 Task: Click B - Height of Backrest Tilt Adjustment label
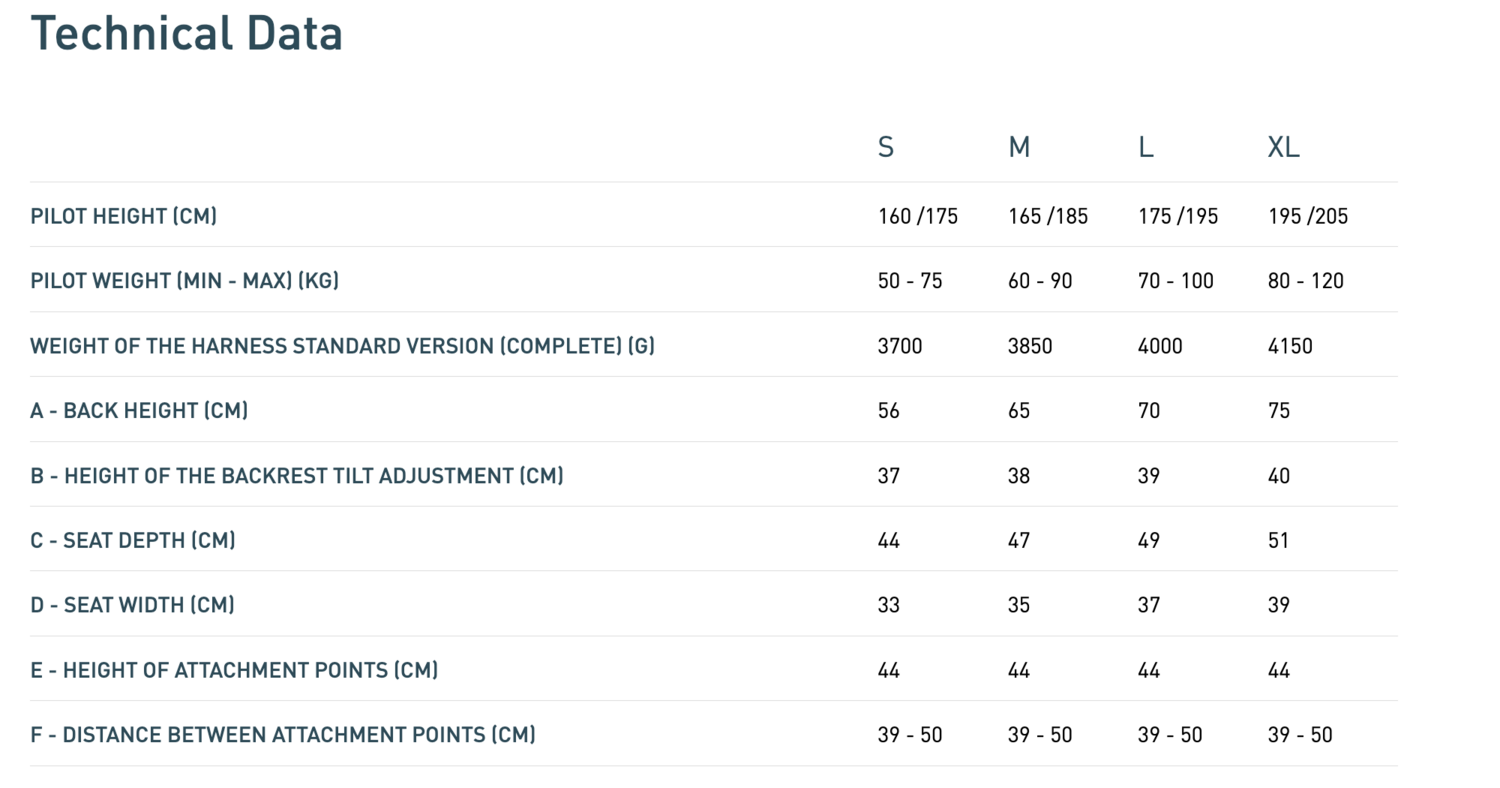pos(297,475)
